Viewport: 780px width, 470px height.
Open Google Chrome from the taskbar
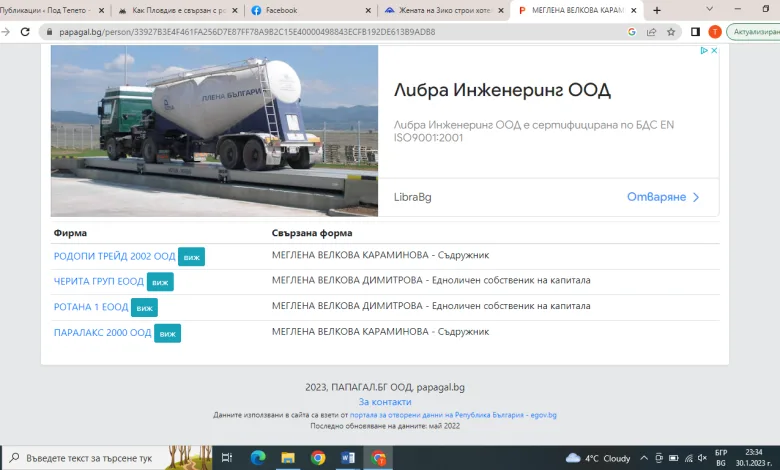[318, 458]
